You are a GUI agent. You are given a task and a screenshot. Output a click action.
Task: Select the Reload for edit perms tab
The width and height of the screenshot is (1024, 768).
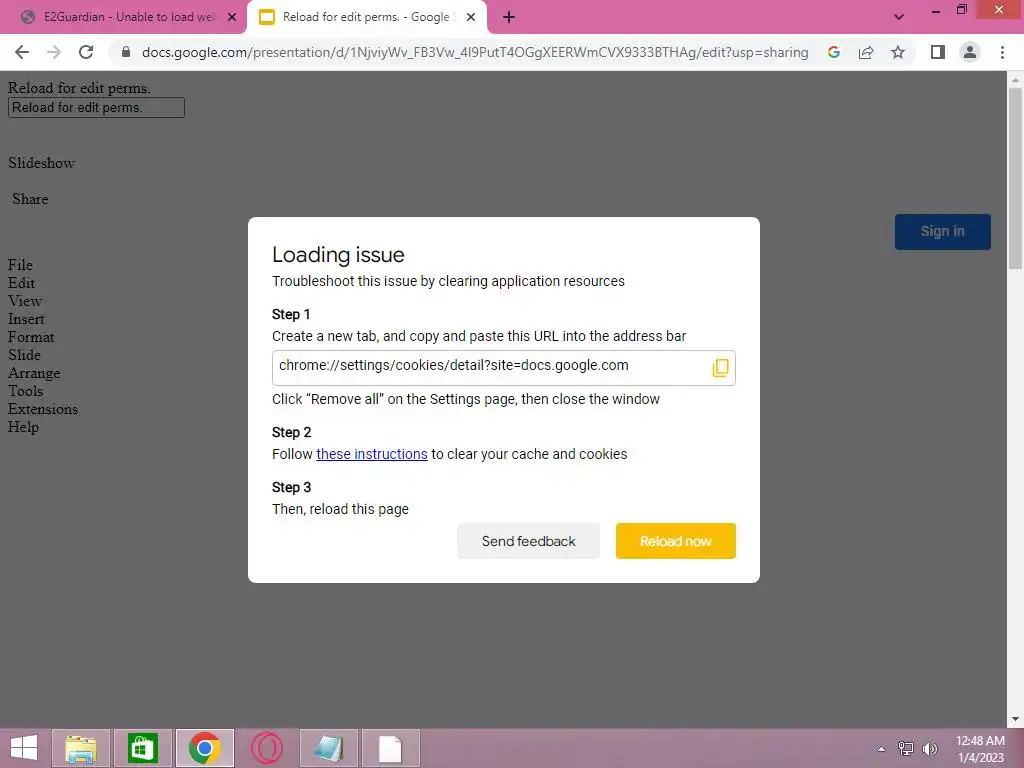coord(366,18)
